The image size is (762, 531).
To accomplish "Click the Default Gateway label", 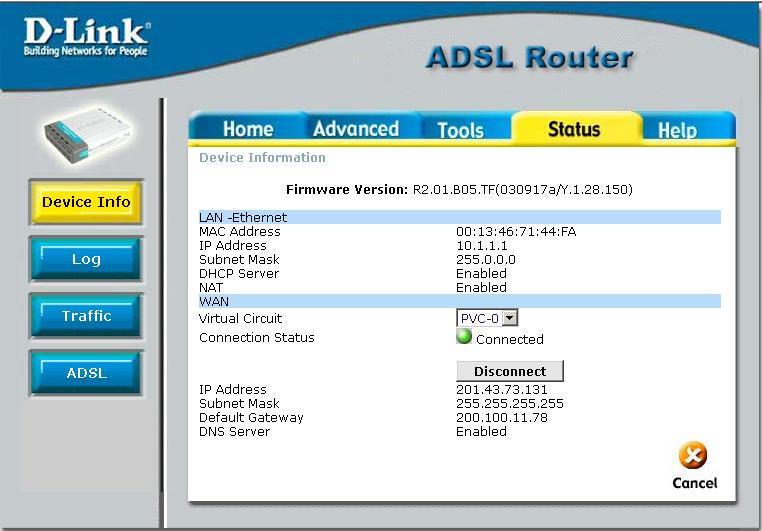I will coord(251,418).
